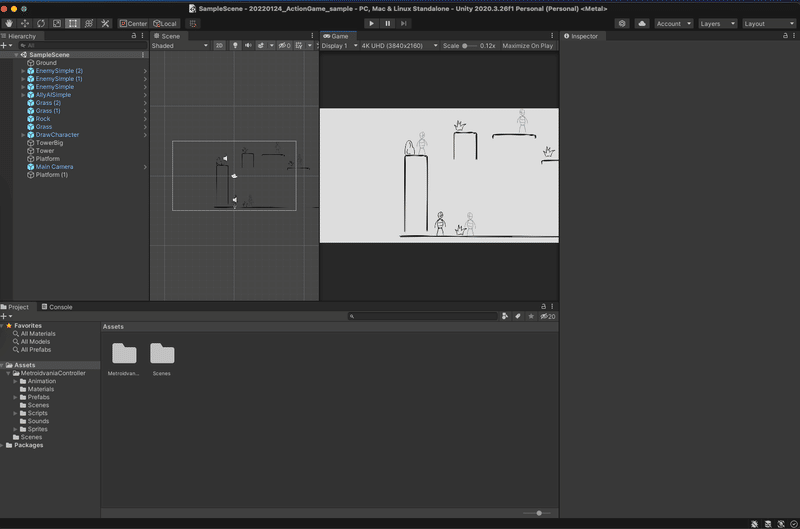Select the Rotate tool
This screenshot has height=529, width=800.
(41, 23)
